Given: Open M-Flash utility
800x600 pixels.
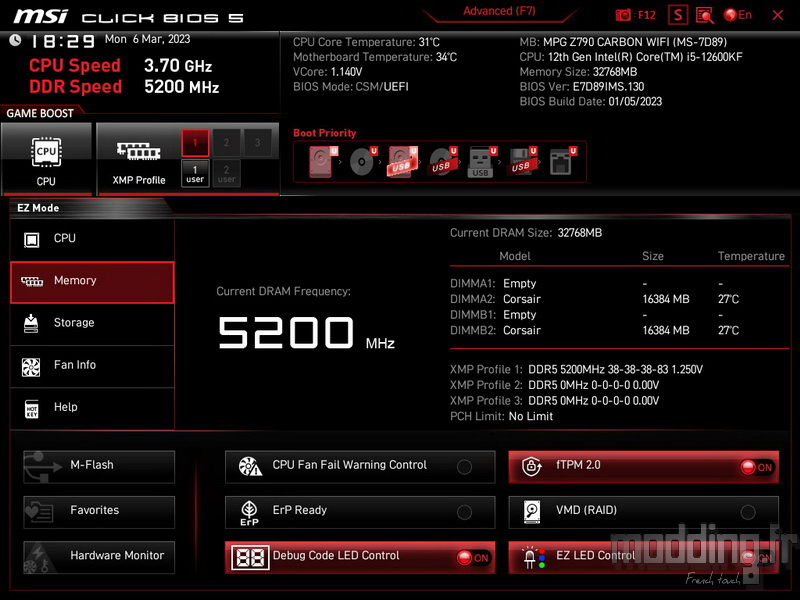Looking at the screenshot, I should tap(99, 466).
